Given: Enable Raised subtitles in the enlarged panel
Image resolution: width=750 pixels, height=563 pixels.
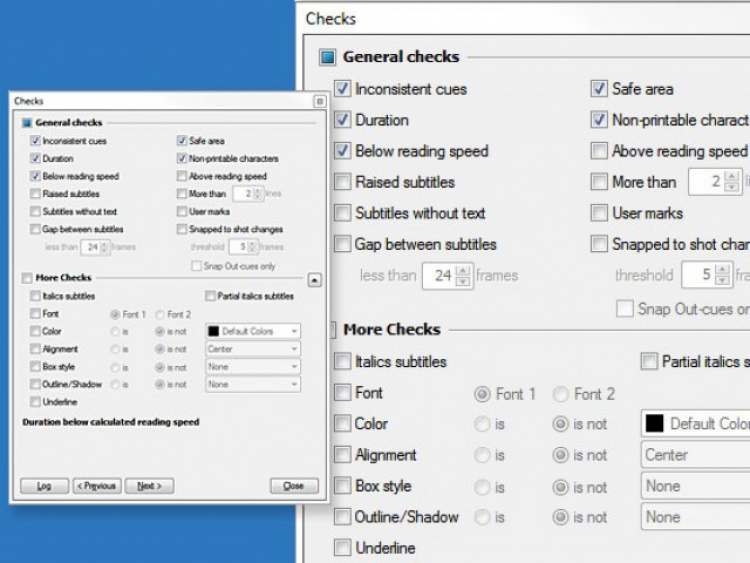Looking at the screenshot, I should click(342, 182).
